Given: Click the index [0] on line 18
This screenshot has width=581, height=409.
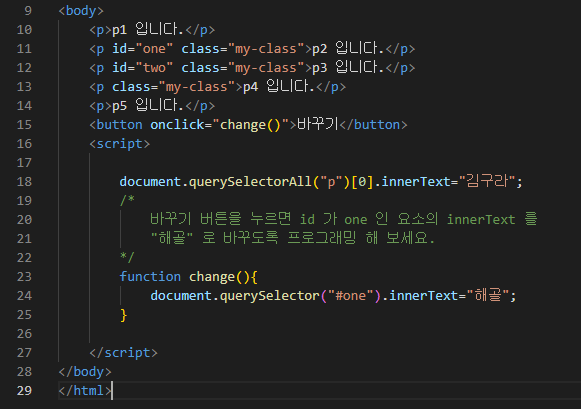Looking at the screenshot, I should tap(362, 182).
